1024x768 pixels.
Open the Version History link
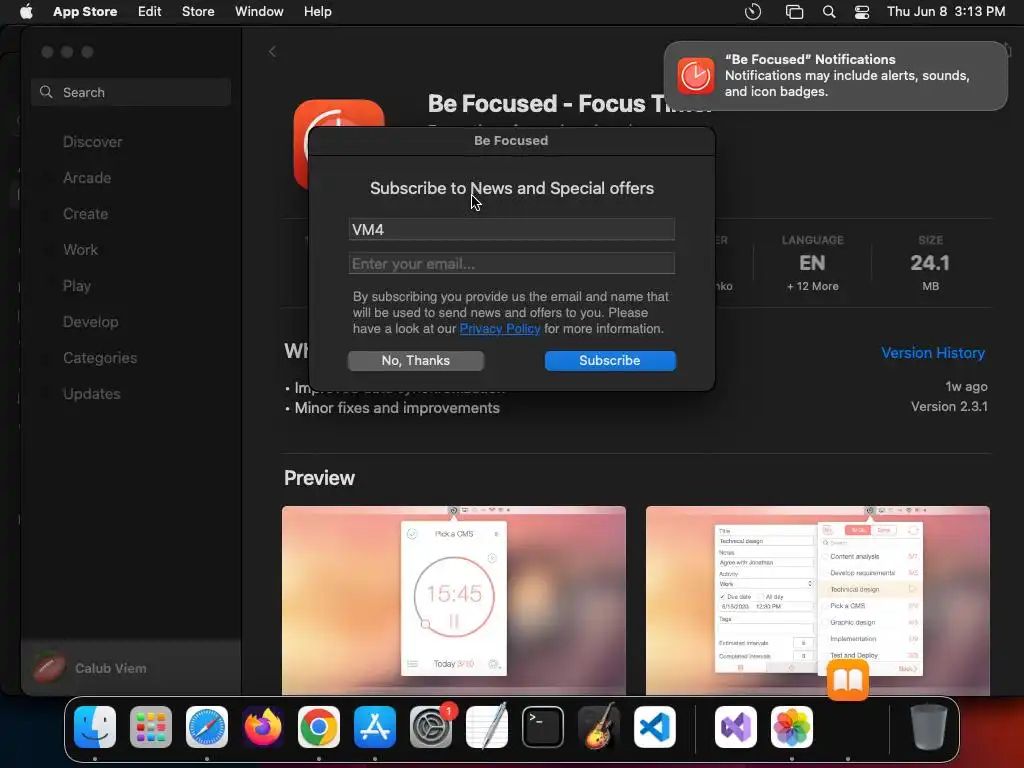pos(933,353)
